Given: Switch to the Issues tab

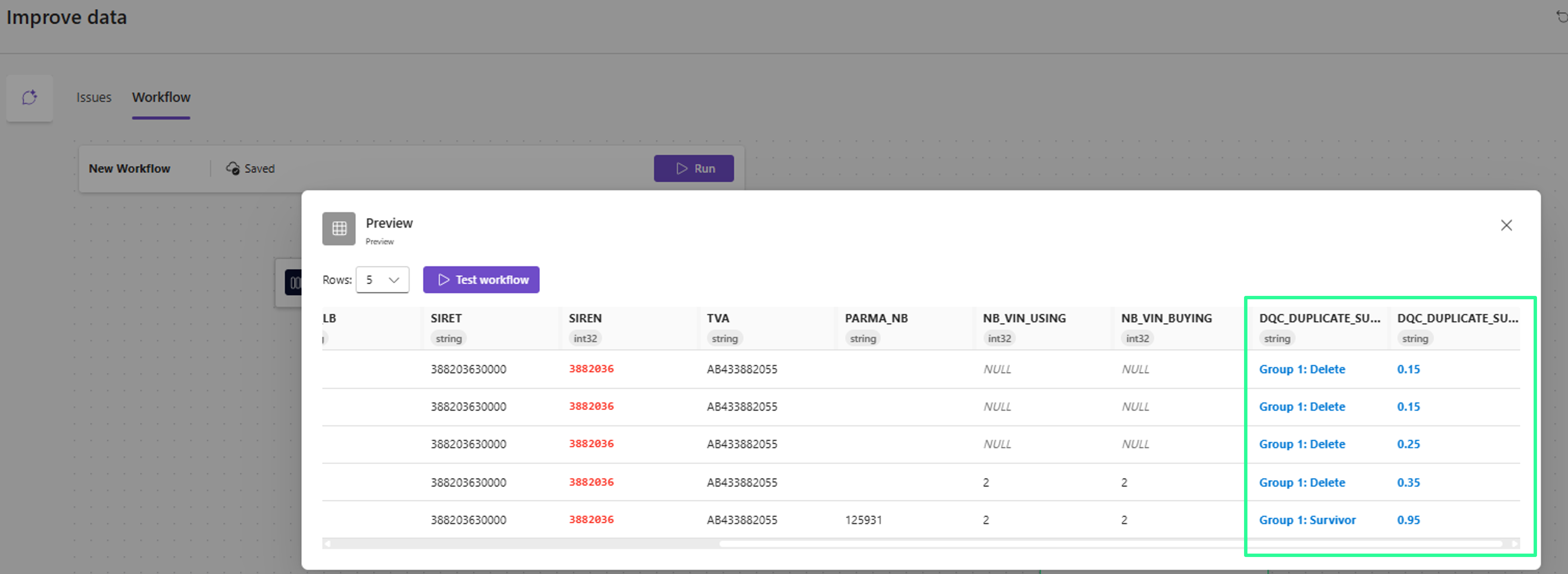Looking at the screenshot, I should click(x=94, y=97).
